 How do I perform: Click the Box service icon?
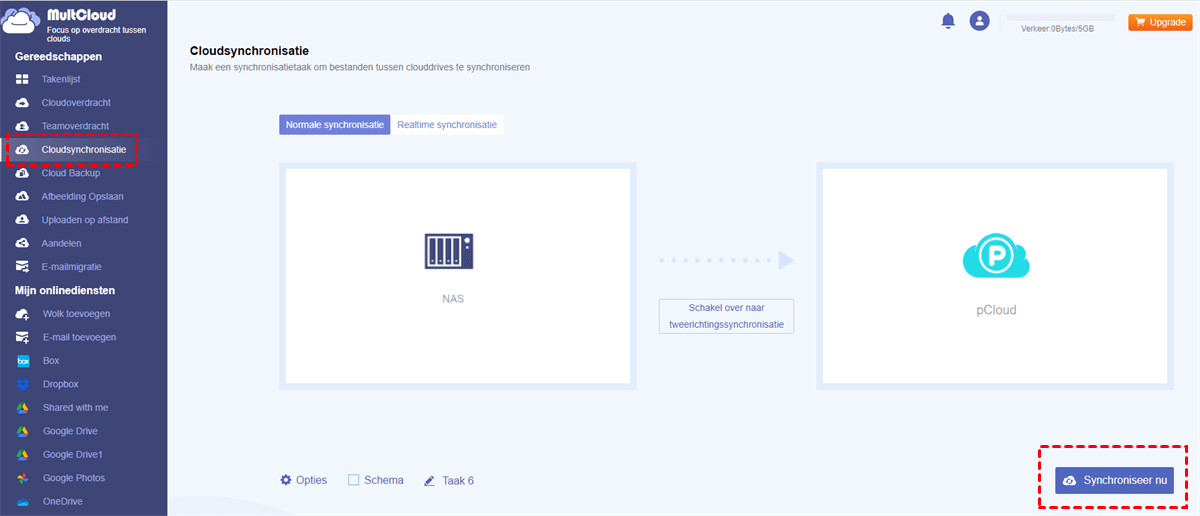coord(22,361)
